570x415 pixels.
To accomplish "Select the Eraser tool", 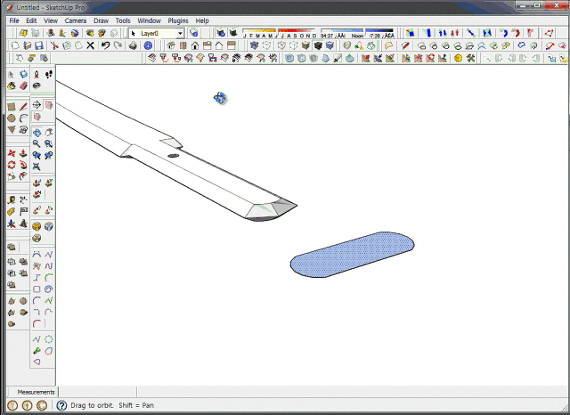I will click(24, 86).
